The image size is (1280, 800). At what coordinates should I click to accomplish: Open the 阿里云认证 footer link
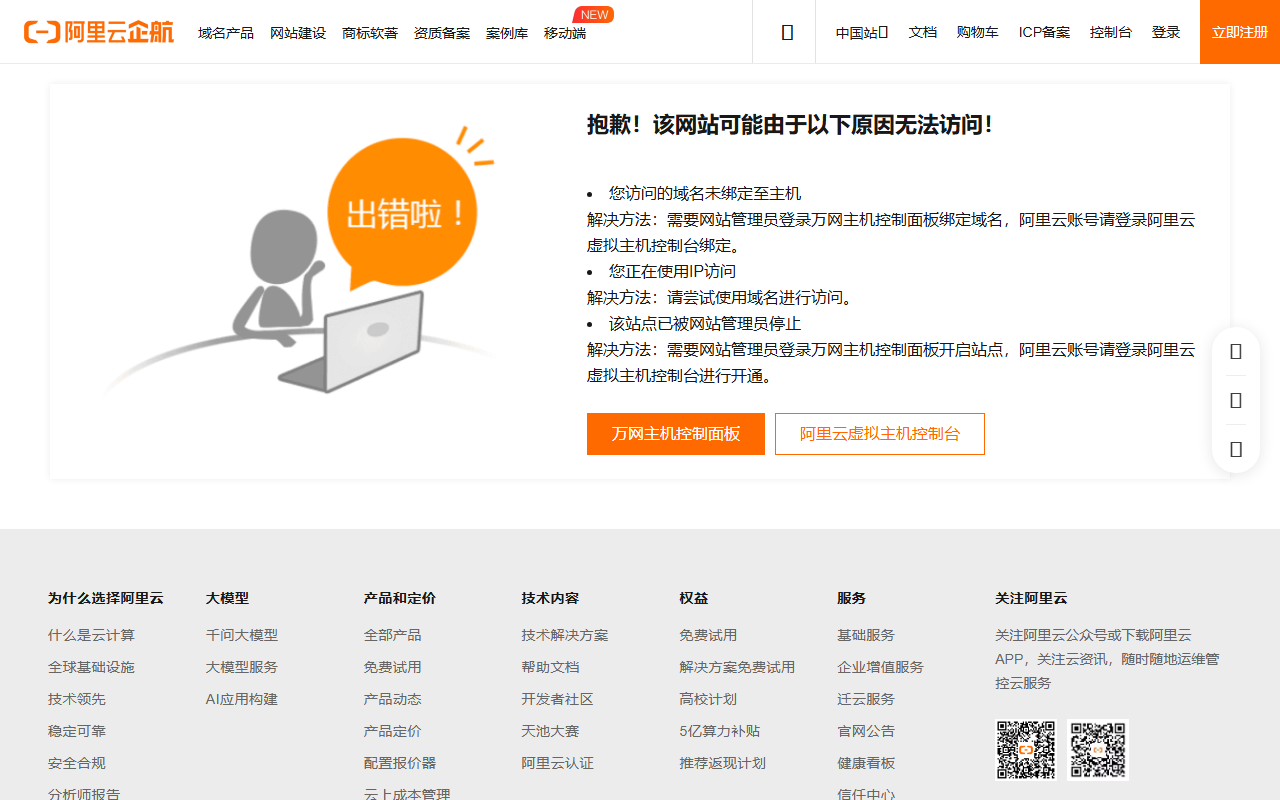558,763
